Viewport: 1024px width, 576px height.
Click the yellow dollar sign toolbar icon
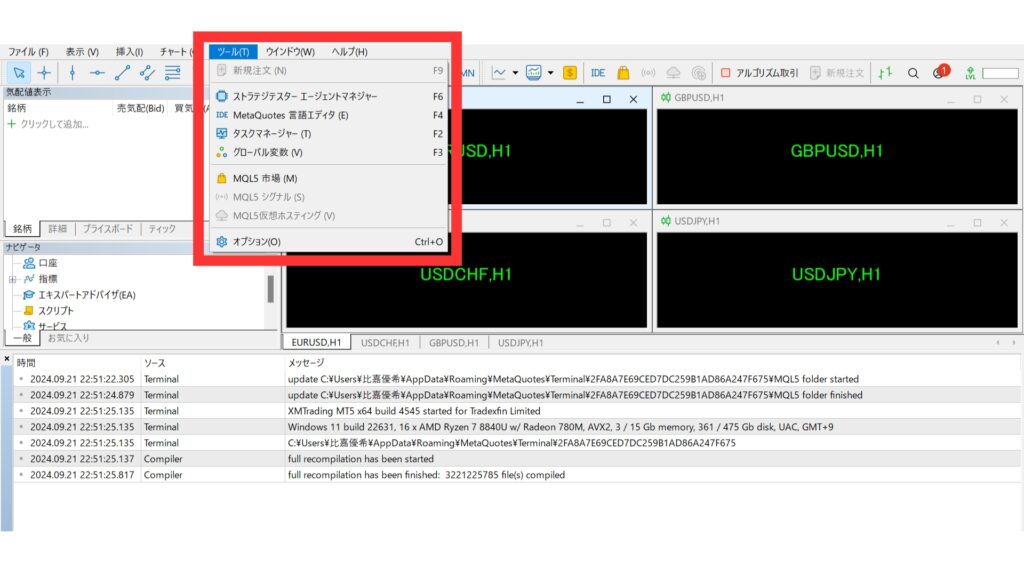(570, 72)
